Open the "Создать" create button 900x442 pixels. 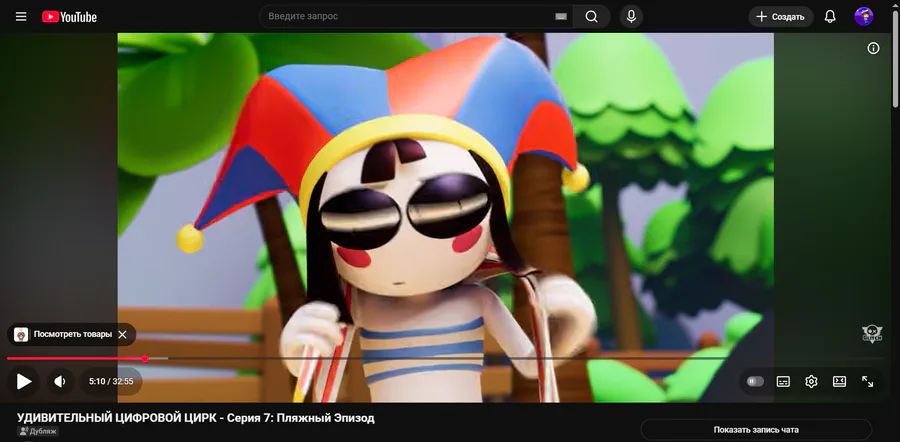[781, 17]
